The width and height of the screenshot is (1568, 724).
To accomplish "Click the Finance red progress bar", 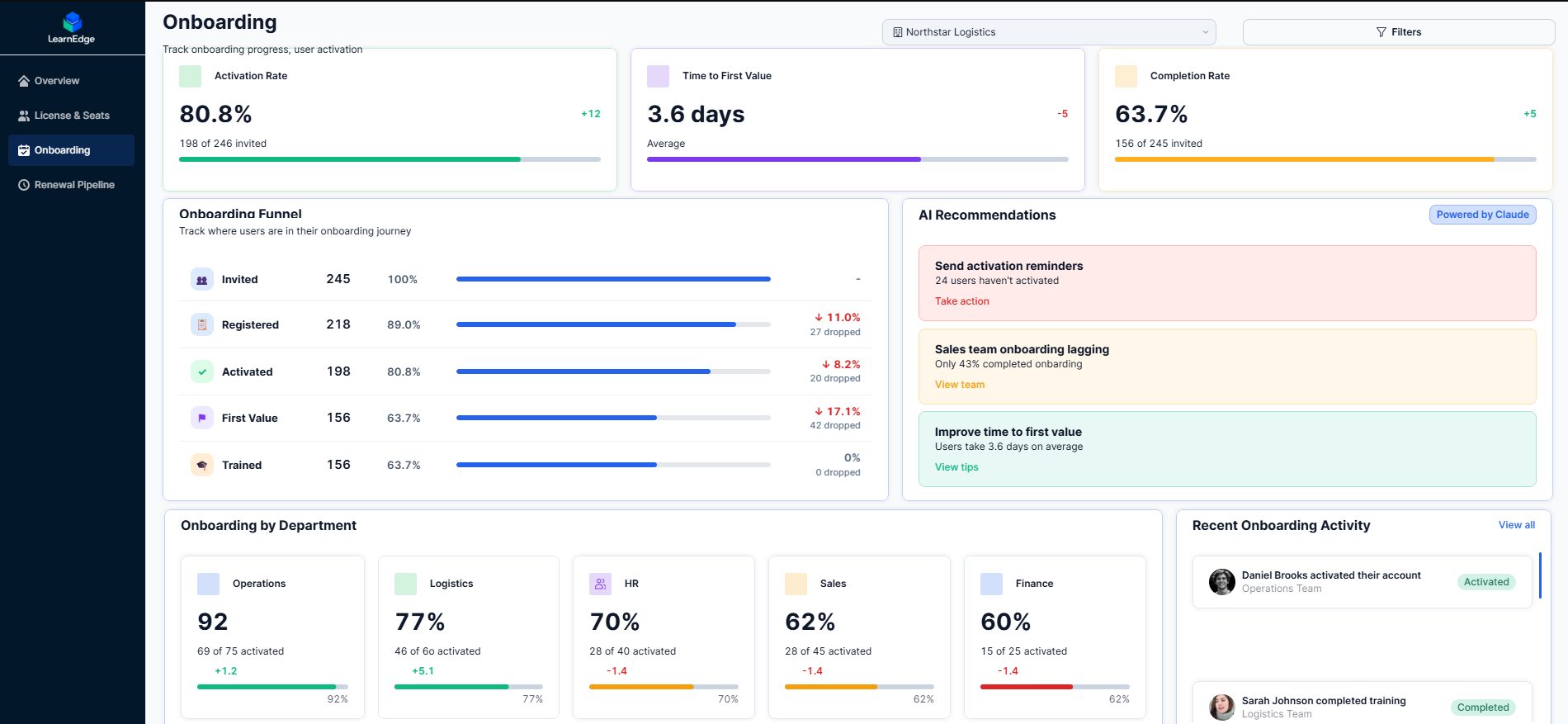I will (1055, 687).
